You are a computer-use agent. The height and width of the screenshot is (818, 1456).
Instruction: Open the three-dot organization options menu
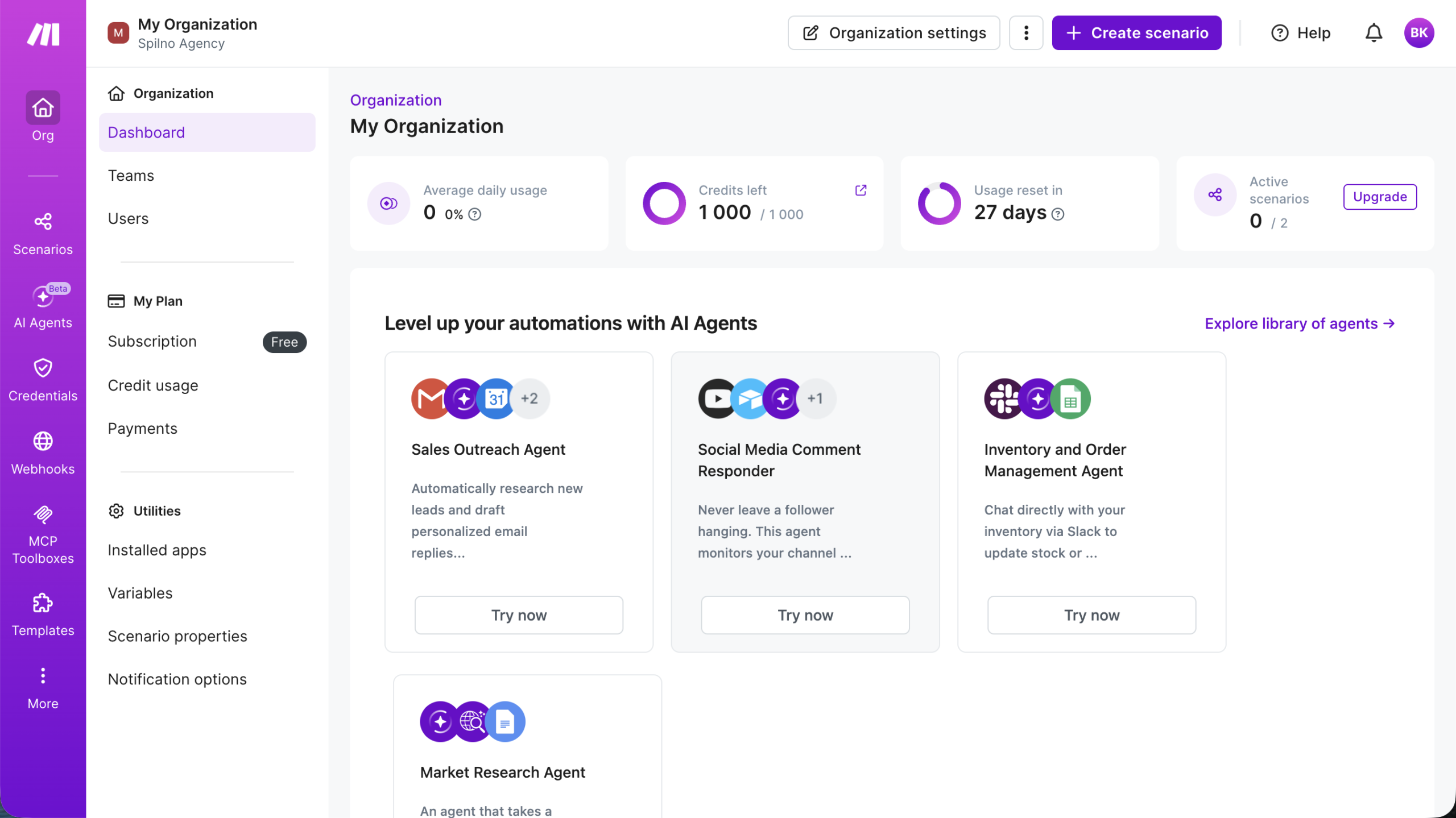point(1026,33)
